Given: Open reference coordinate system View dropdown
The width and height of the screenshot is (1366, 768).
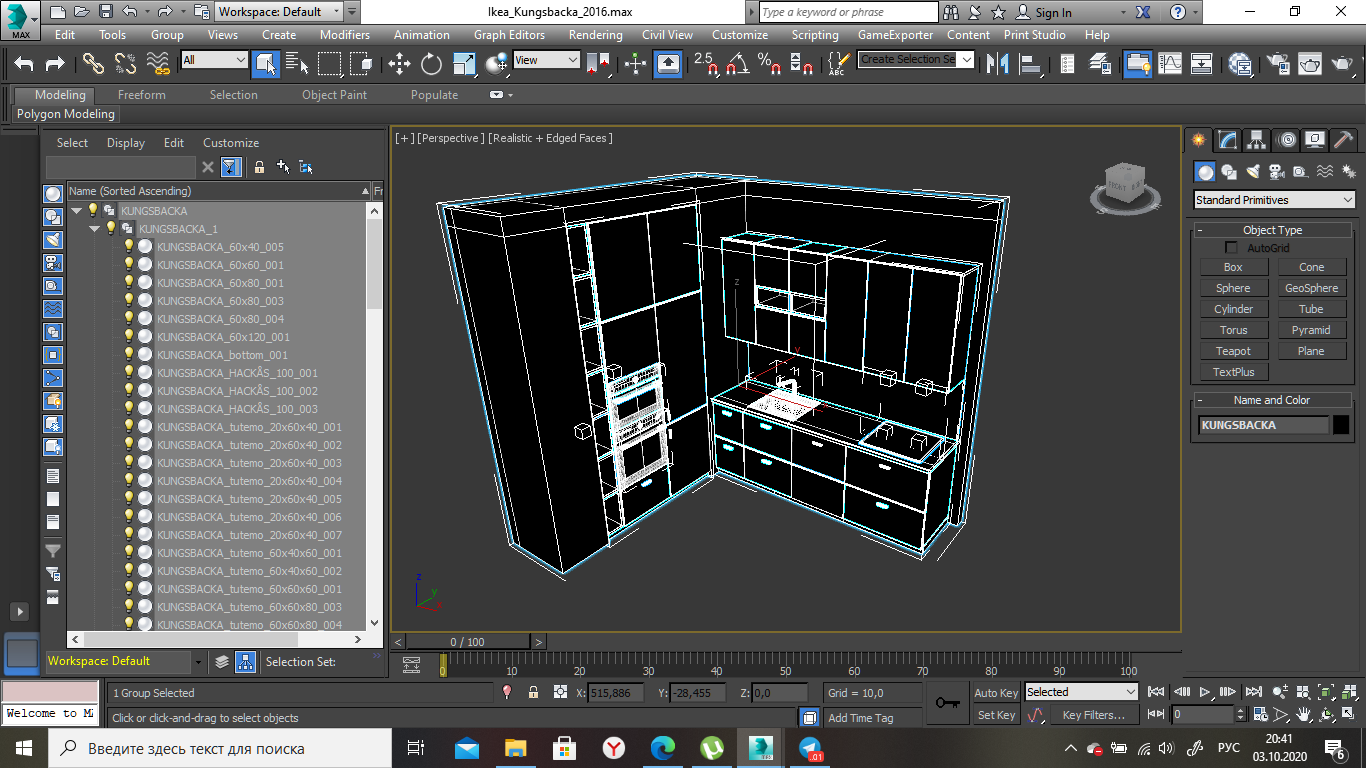Looking at the screenshot, I should coord(546,60).
